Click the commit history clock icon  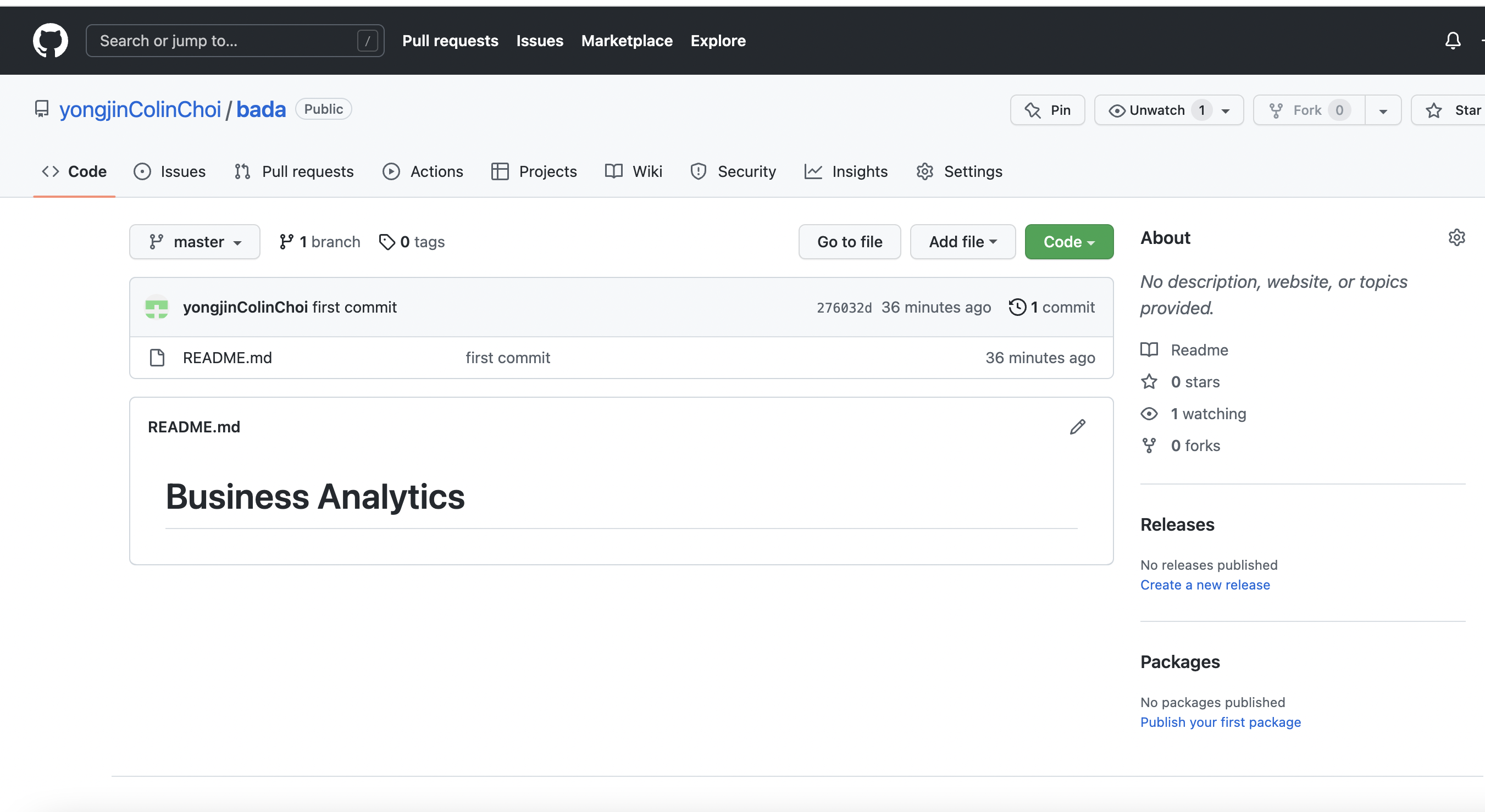(x=1017, y=307)
